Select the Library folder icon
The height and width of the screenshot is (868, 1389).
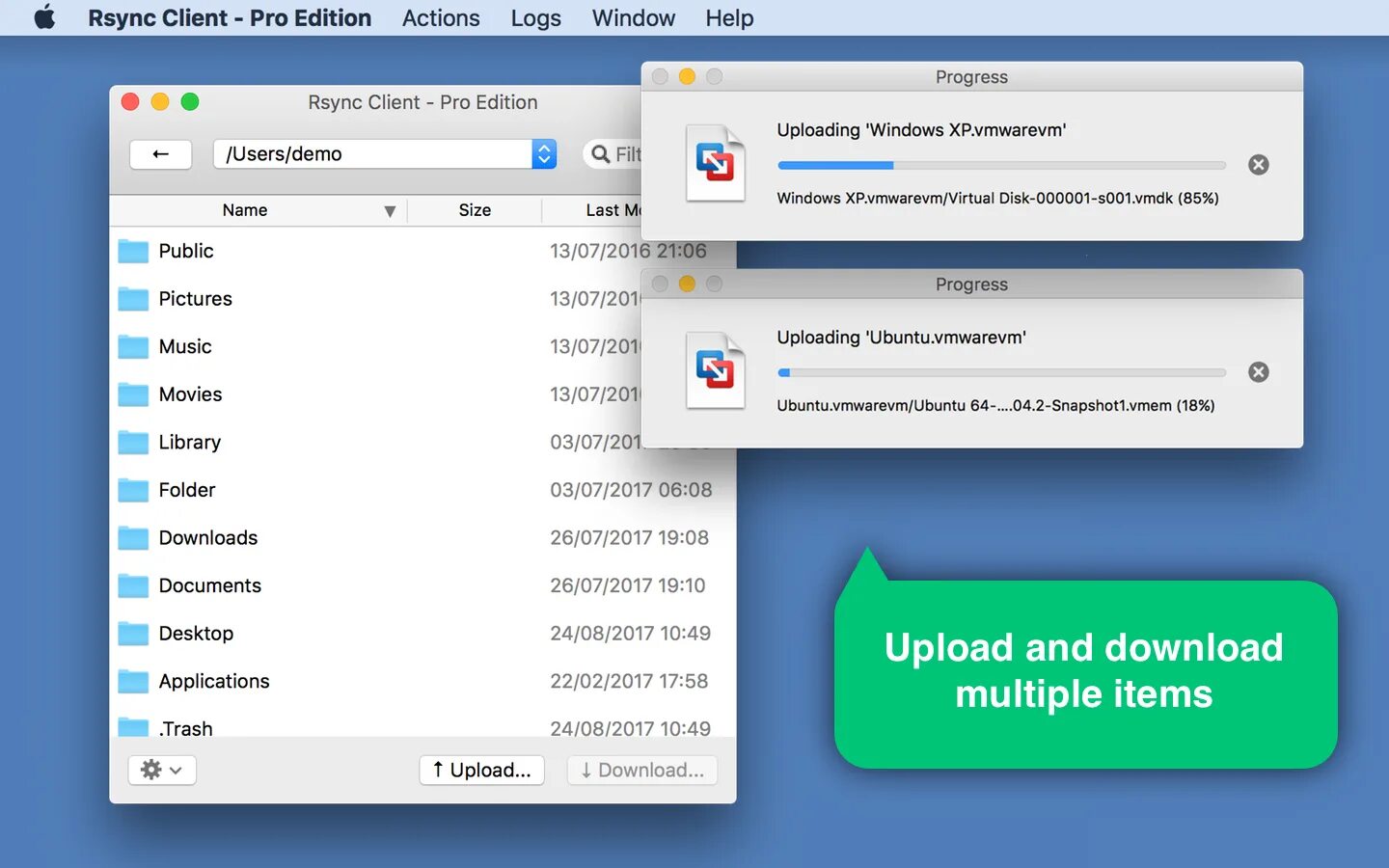[x=133, y=442]
